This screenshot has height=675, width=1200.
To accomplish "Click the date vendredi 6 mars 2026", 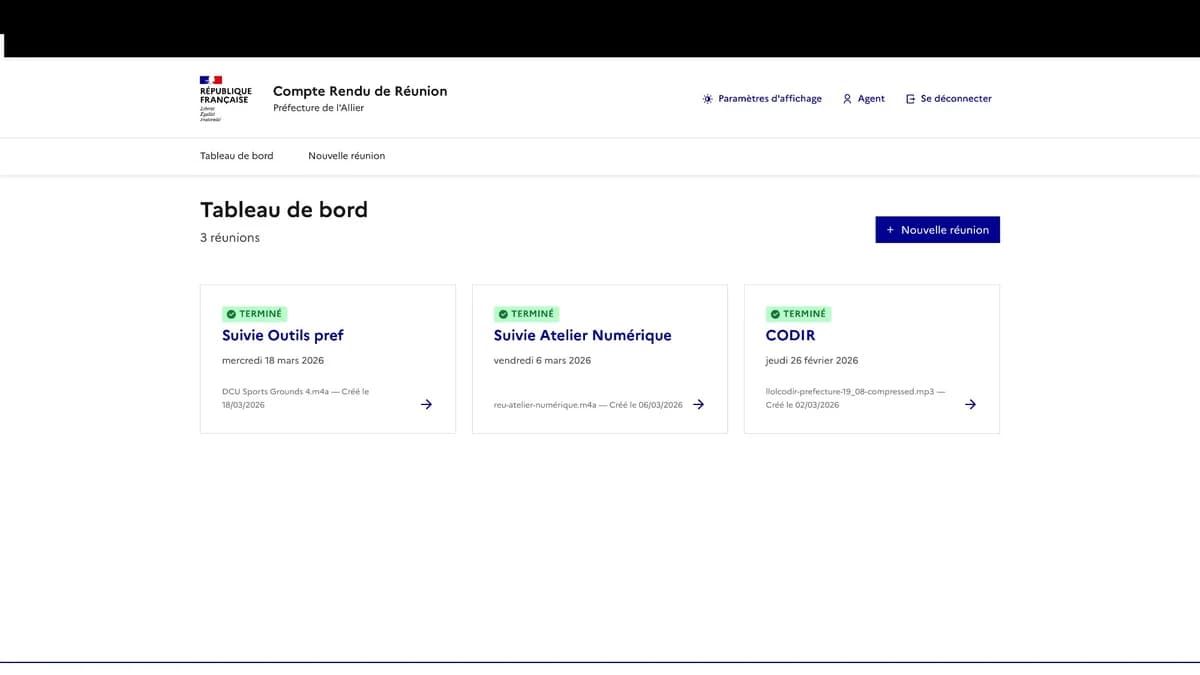I will coord(543,361).
